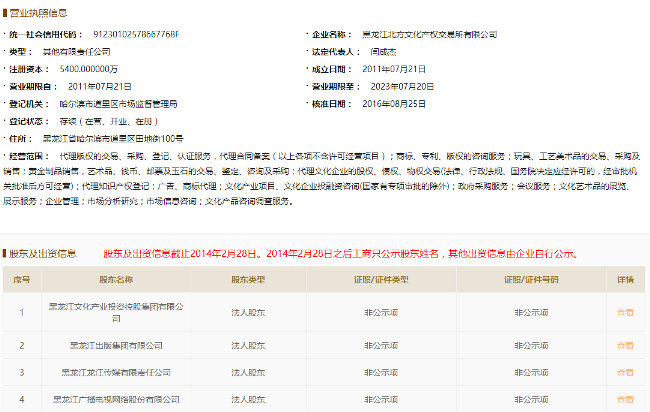Click the 核准日期 field label
The height and width of the screenshot is (412, 650).
pyautogui.click(x=332, y=104)
